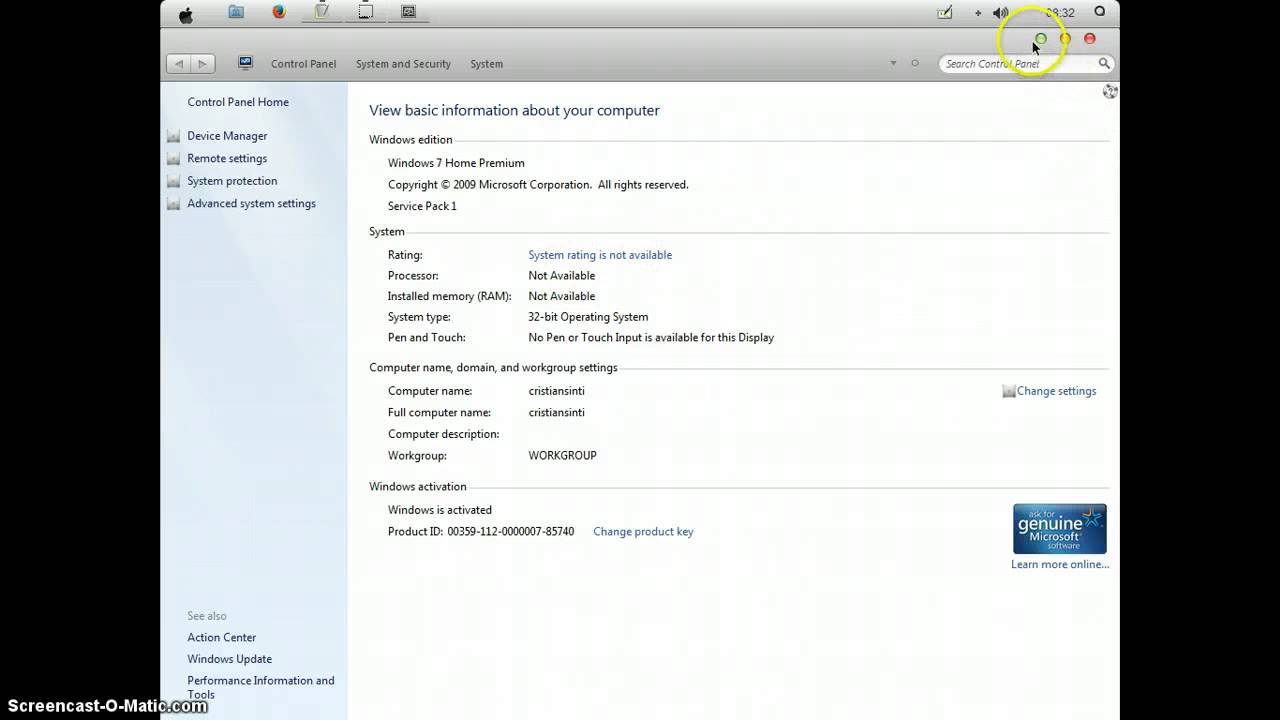Click the shield icon beside Advanced system settings
The image size is (1280, 720).
tap(174, 204)
